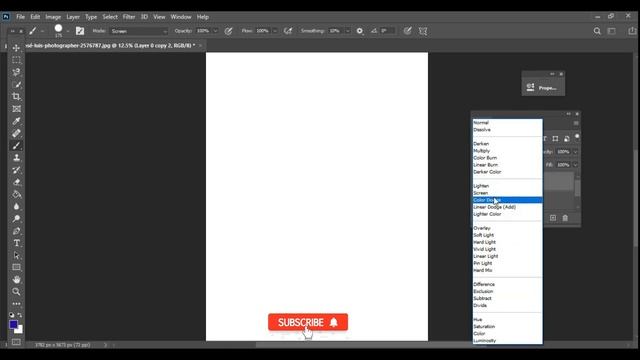Open status bar info arrow
640x360 pixels.
pyautogui.click(x=105, y=345)
